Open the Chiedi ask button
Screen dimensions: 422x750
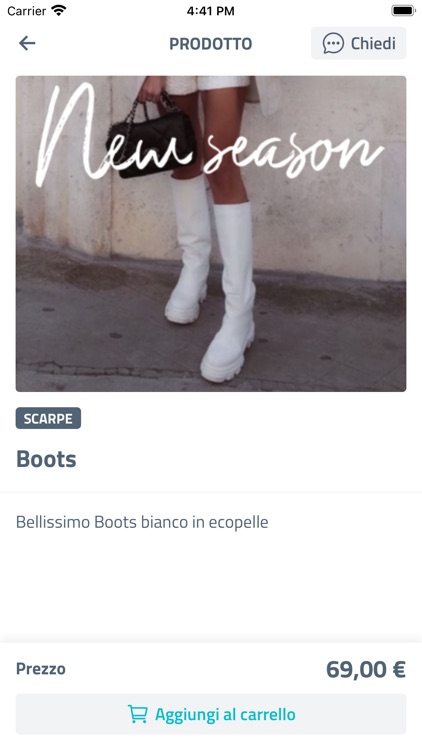click(358, 43)
